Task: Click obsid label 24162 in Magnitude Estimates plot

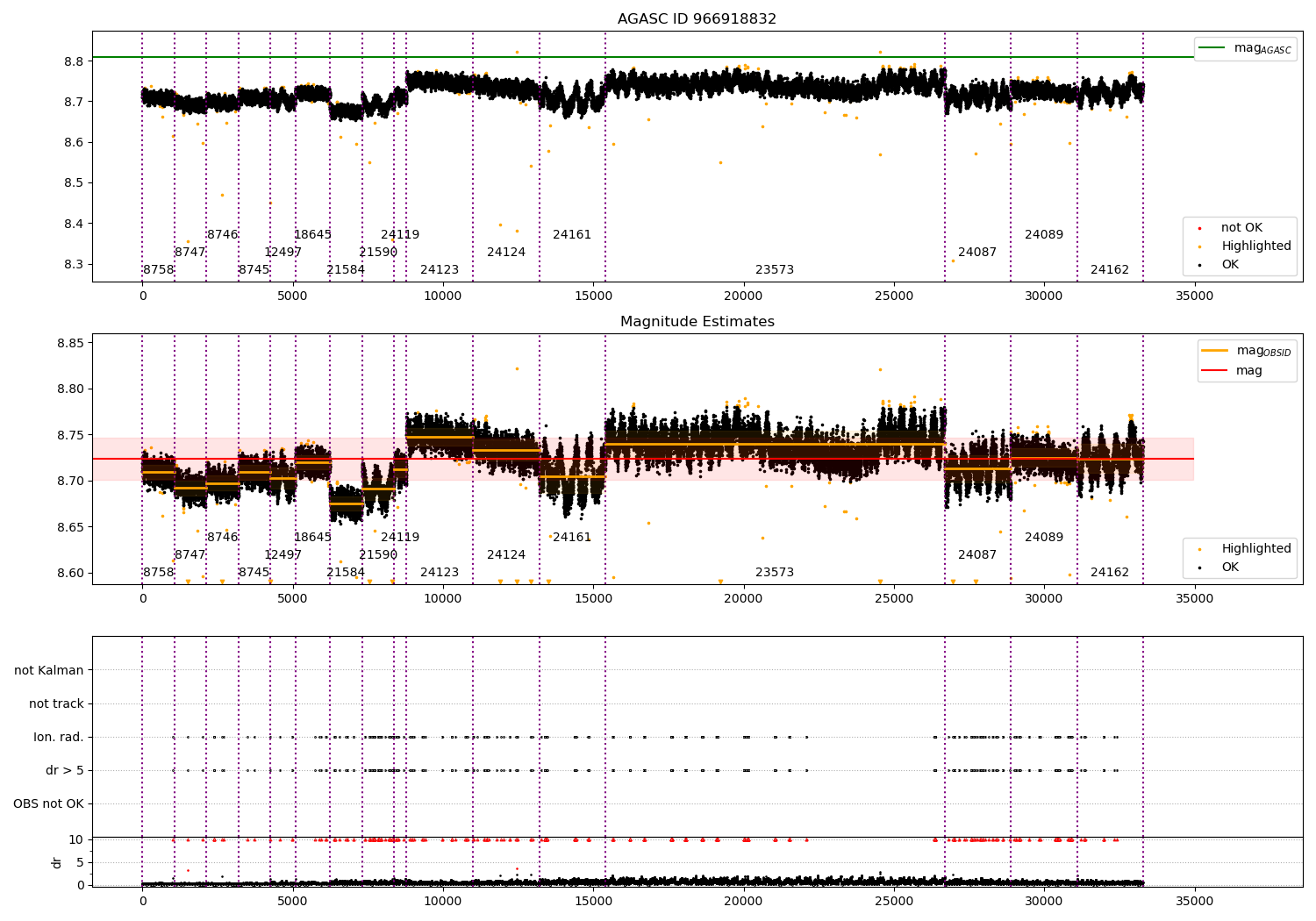Action: click(1110, 572)
